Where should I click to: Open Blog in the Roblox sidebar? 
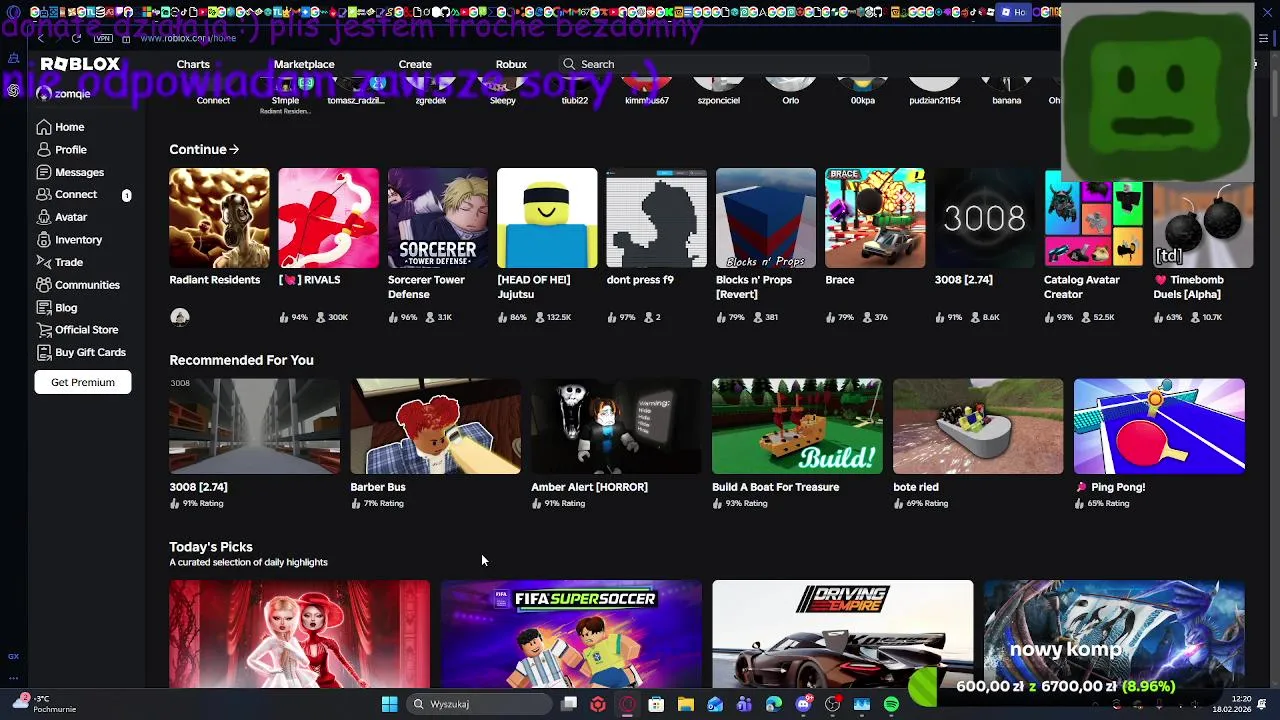(57, 307)
